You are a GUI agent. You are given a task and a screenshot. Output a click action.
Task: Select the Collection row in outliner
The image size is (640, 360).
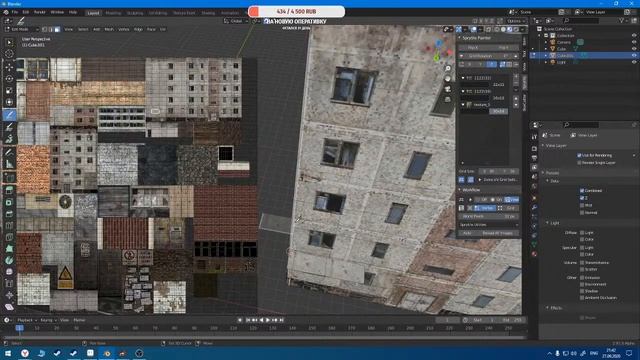point(565,36)
